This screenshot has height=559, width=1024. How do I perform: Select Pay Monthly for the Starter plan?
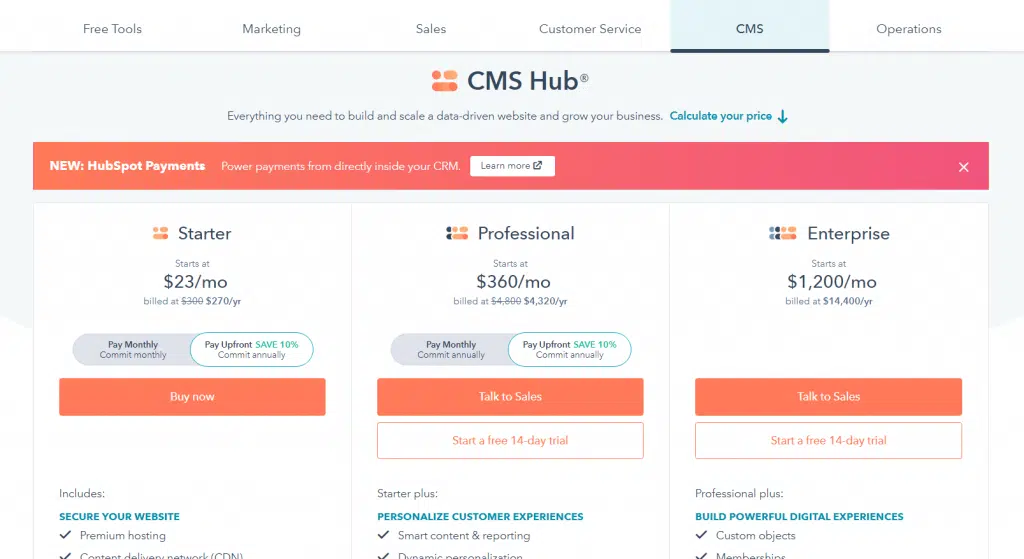[x=133, y=349]
